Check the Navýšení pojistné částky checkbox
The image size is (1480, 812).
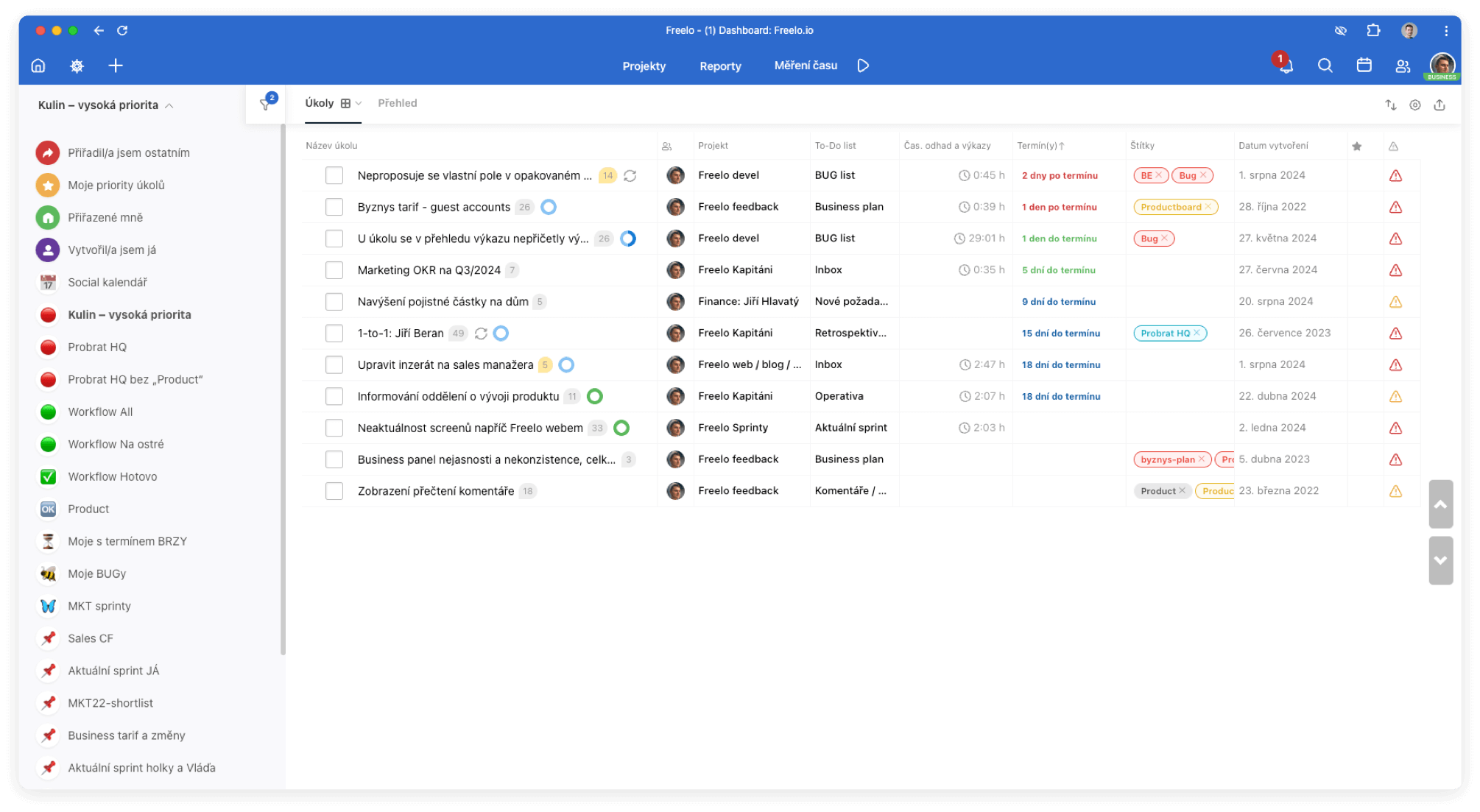tap(334, 302)
